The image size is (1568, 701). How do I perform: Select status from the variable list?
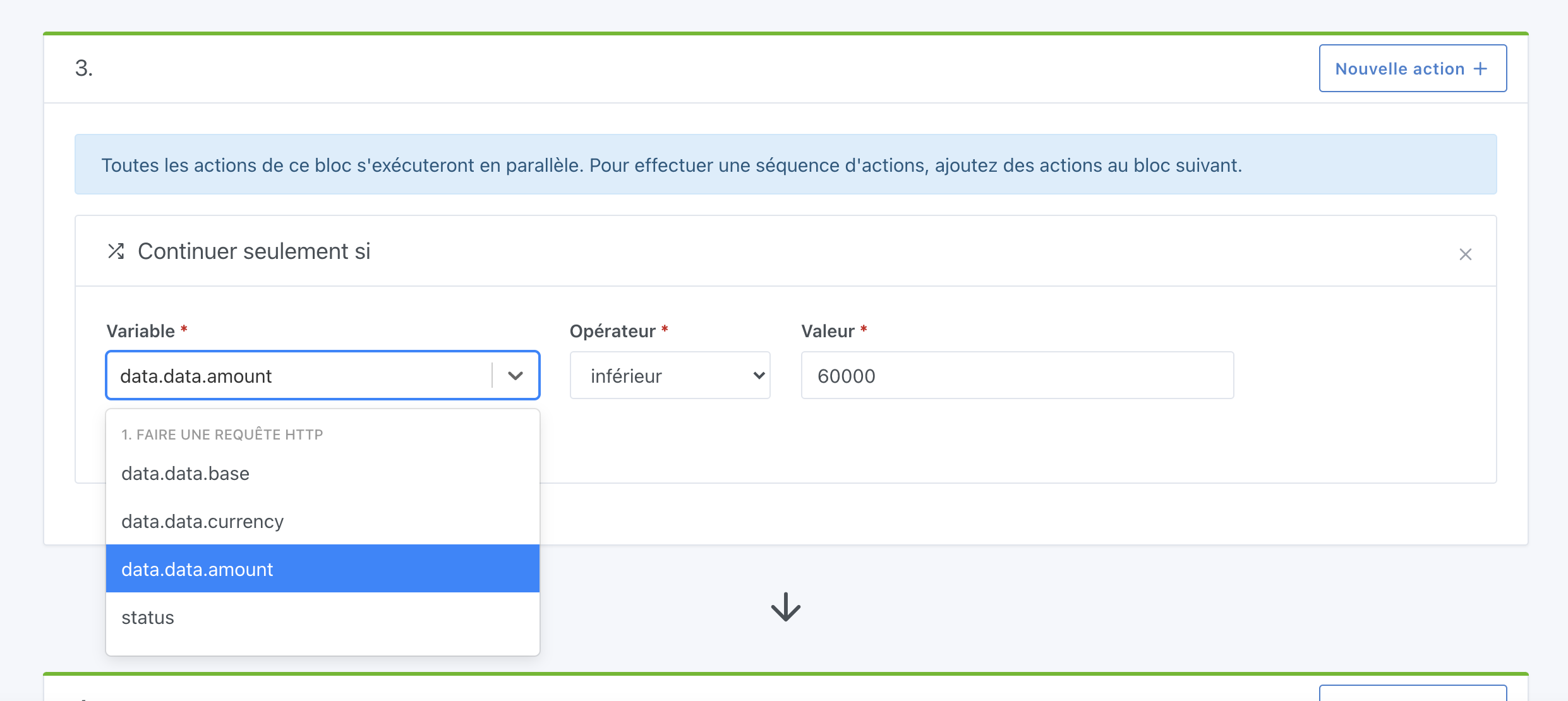click(x=147, y=617)
